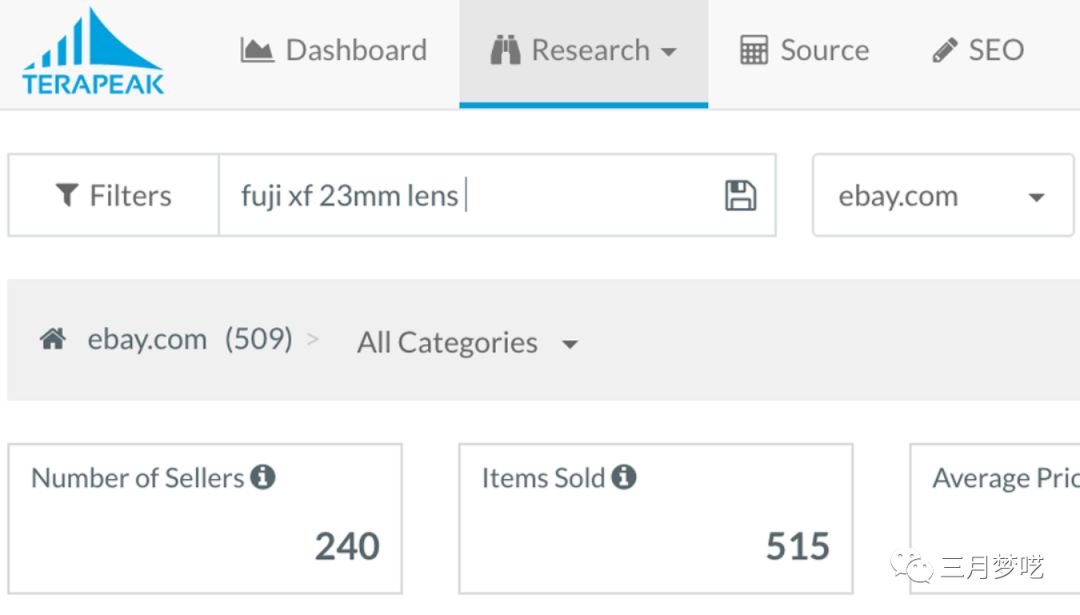1080x615 pixels.
Task: Expand the All Categories dropdown
Action: [468, 343]
